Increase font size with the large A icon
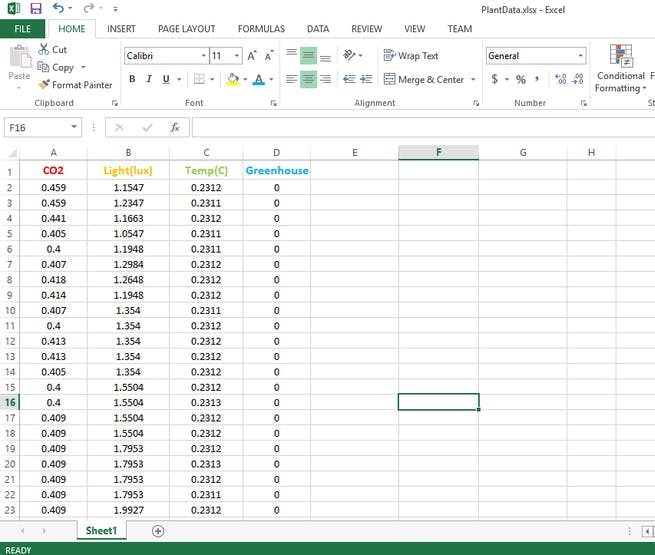655x555 pixels. pyautogui.click(x=252, y=56)
